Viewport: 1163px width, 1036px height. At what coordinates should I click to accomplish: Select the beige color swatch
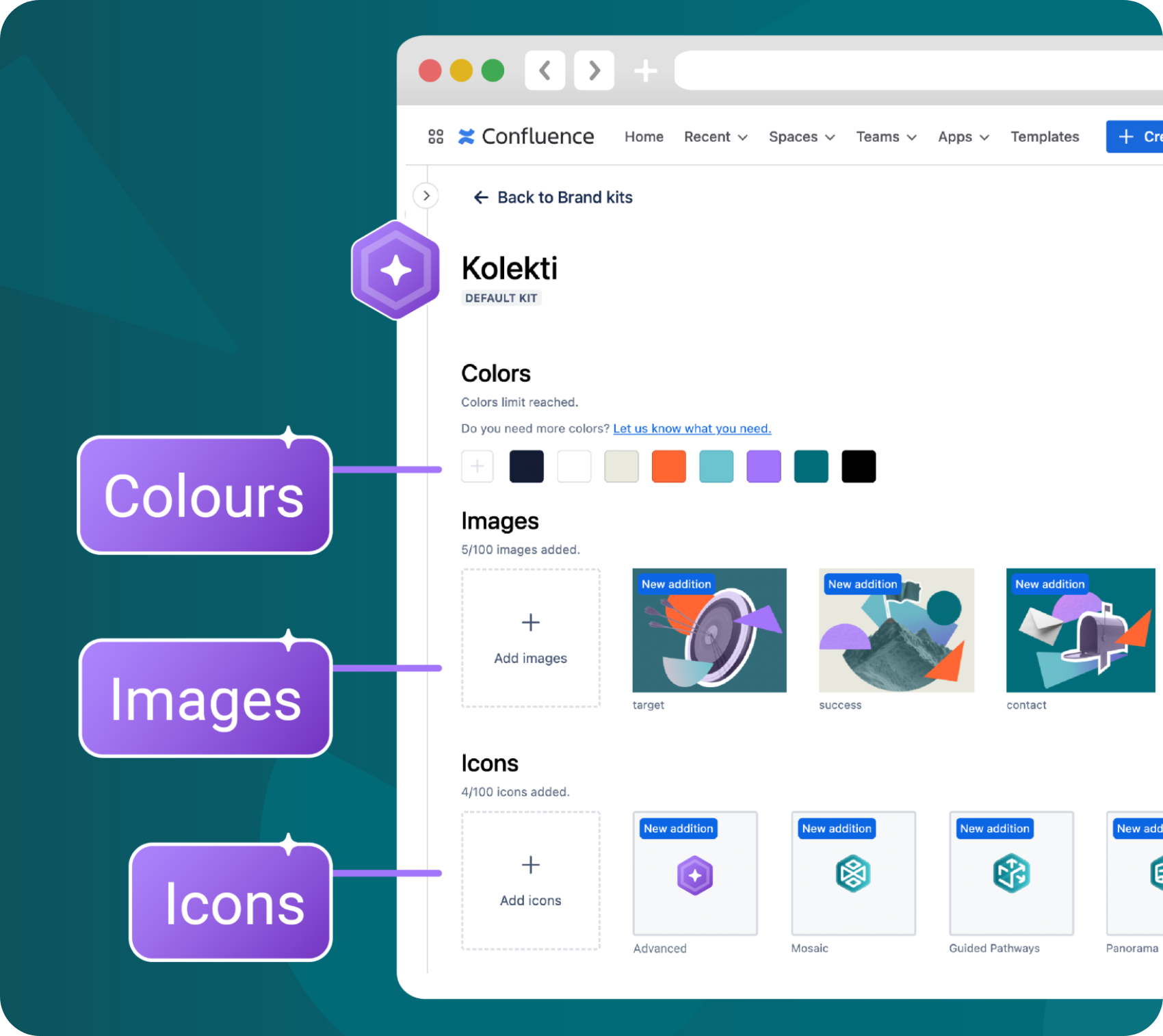[621, 467]
